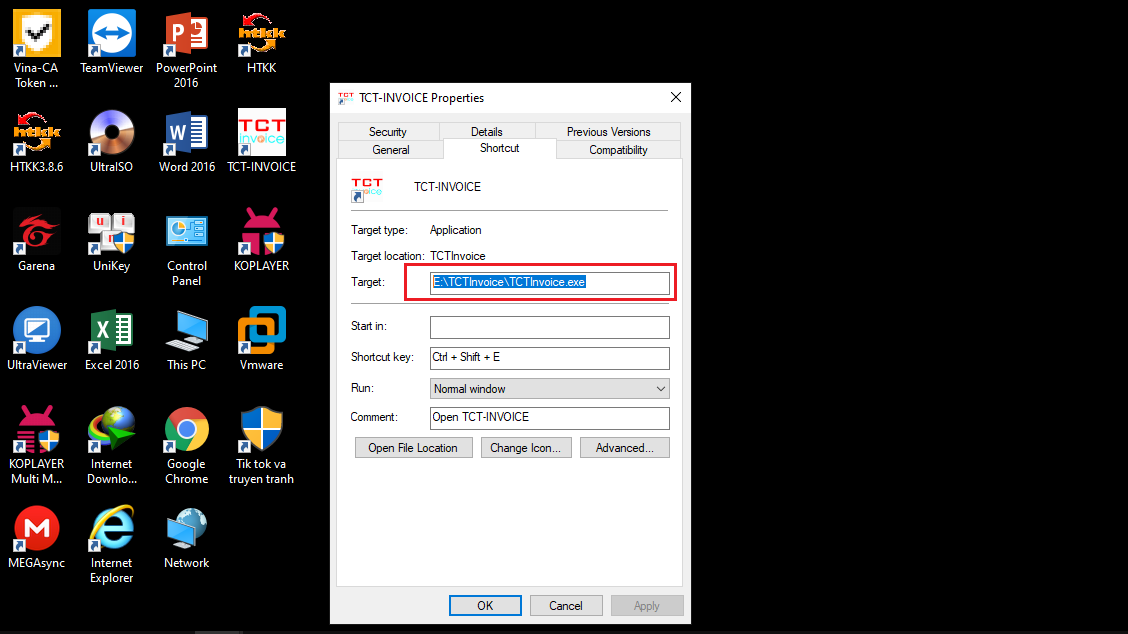Screen dimensions: 1128x634
Task: Select the Shortcut tab
Action: 499,148
